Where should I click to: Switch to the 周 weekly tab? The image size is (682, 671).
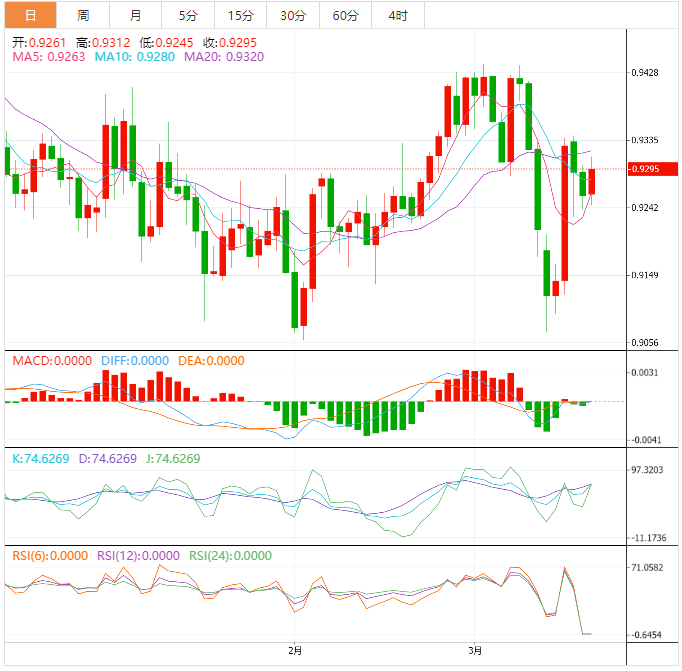pos(83,15)
